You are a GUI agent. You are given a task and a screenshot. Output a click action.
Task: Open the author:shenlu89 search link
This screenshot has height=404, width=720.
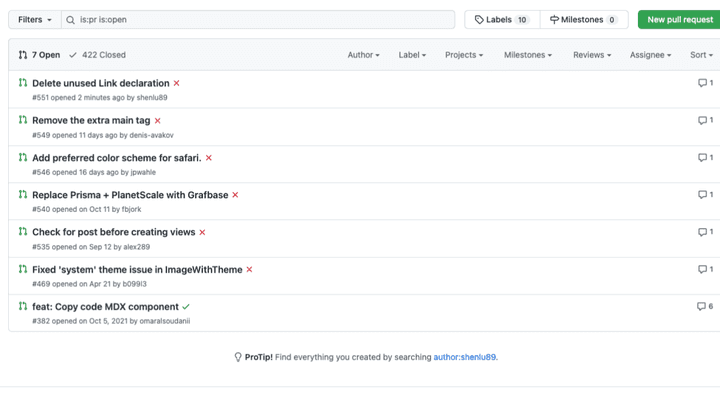pyautogui.click(x=465, y=357)
